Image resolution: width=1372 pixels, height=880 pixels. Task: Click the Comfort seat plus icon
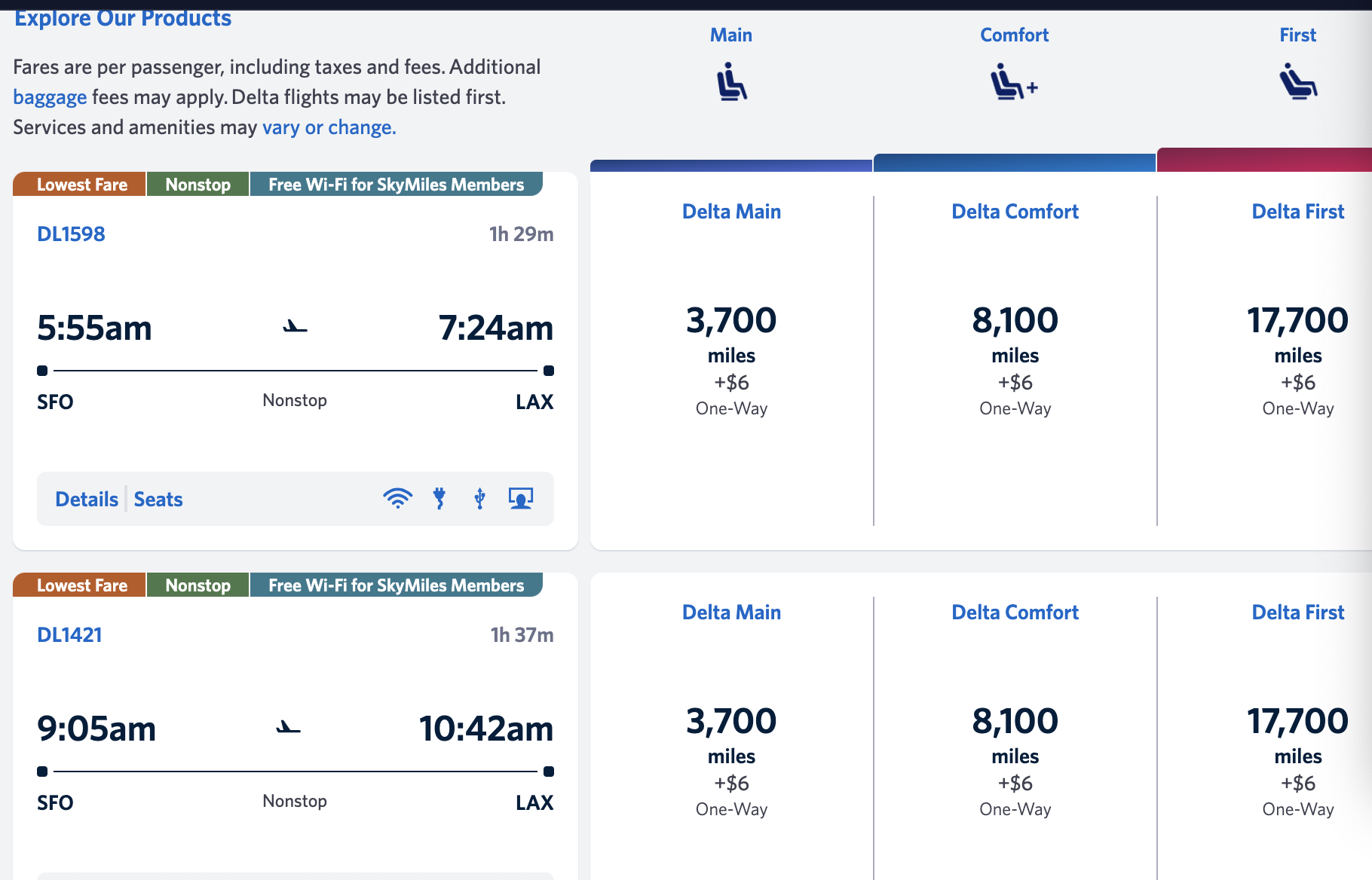[1014, 82]
